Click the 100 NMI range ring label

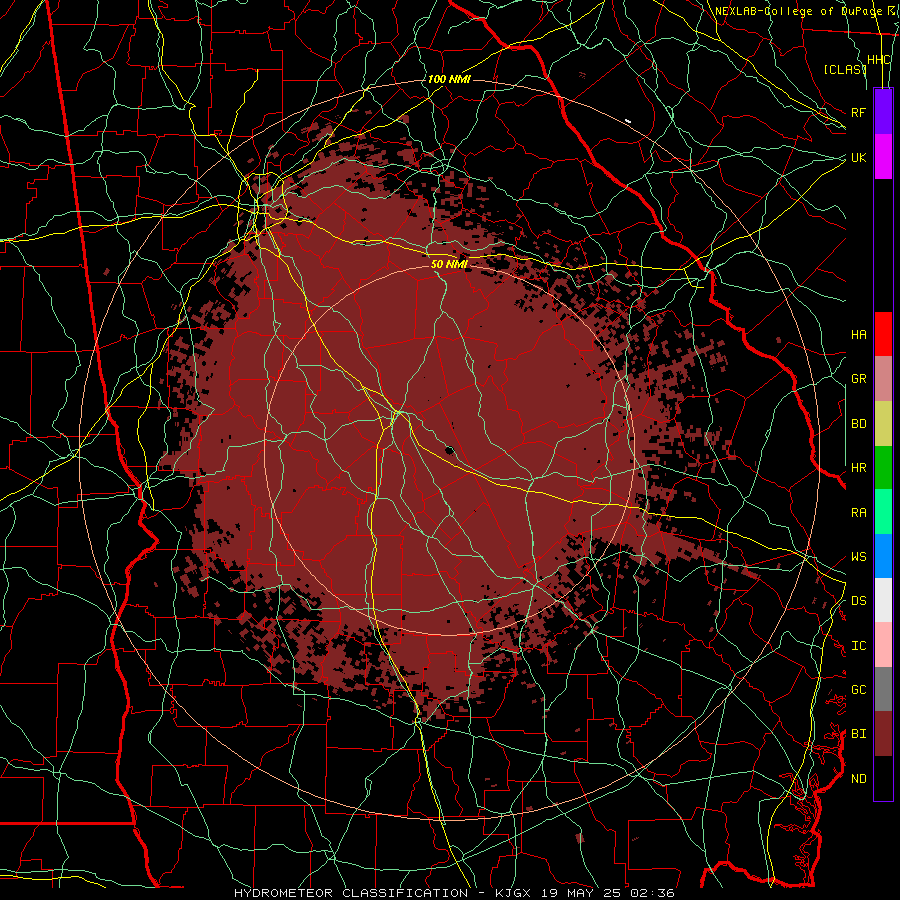click(x=449, y=79)
